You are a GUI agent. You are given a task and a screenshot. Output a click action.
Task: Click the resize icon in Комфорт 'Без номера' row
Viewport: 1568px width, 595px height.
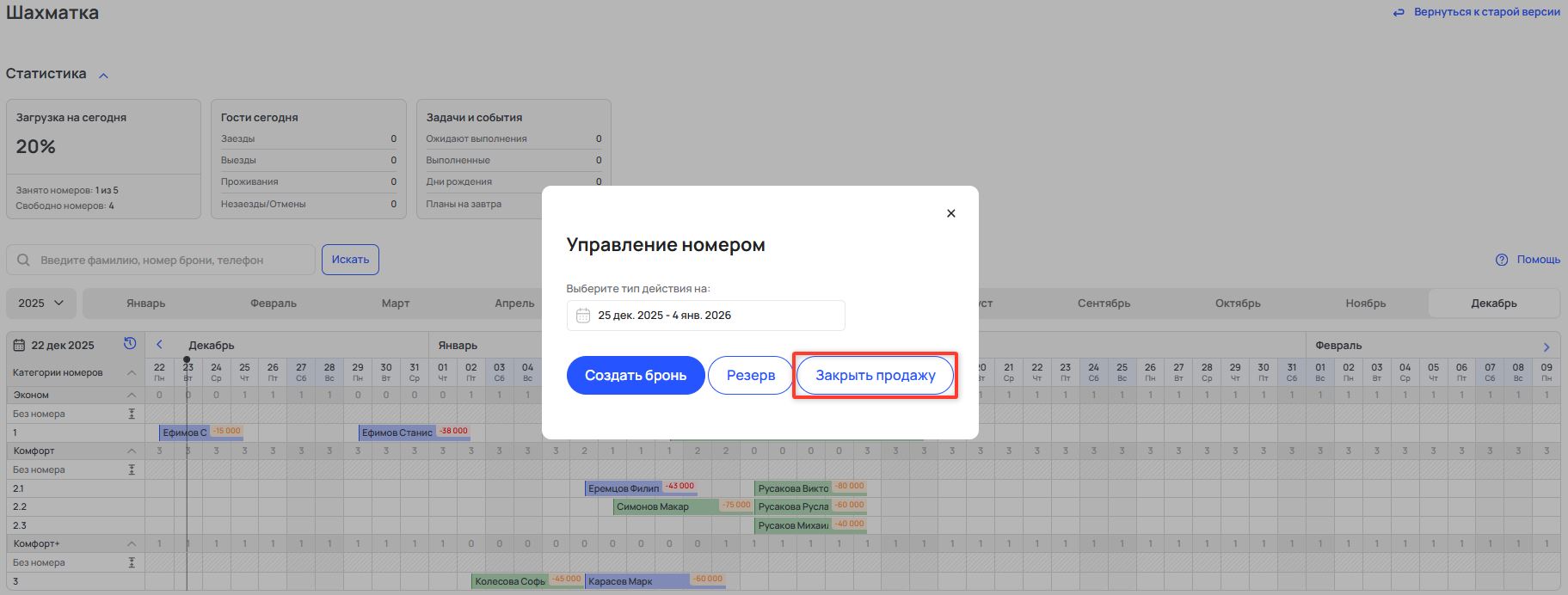[x=132, y=469]
